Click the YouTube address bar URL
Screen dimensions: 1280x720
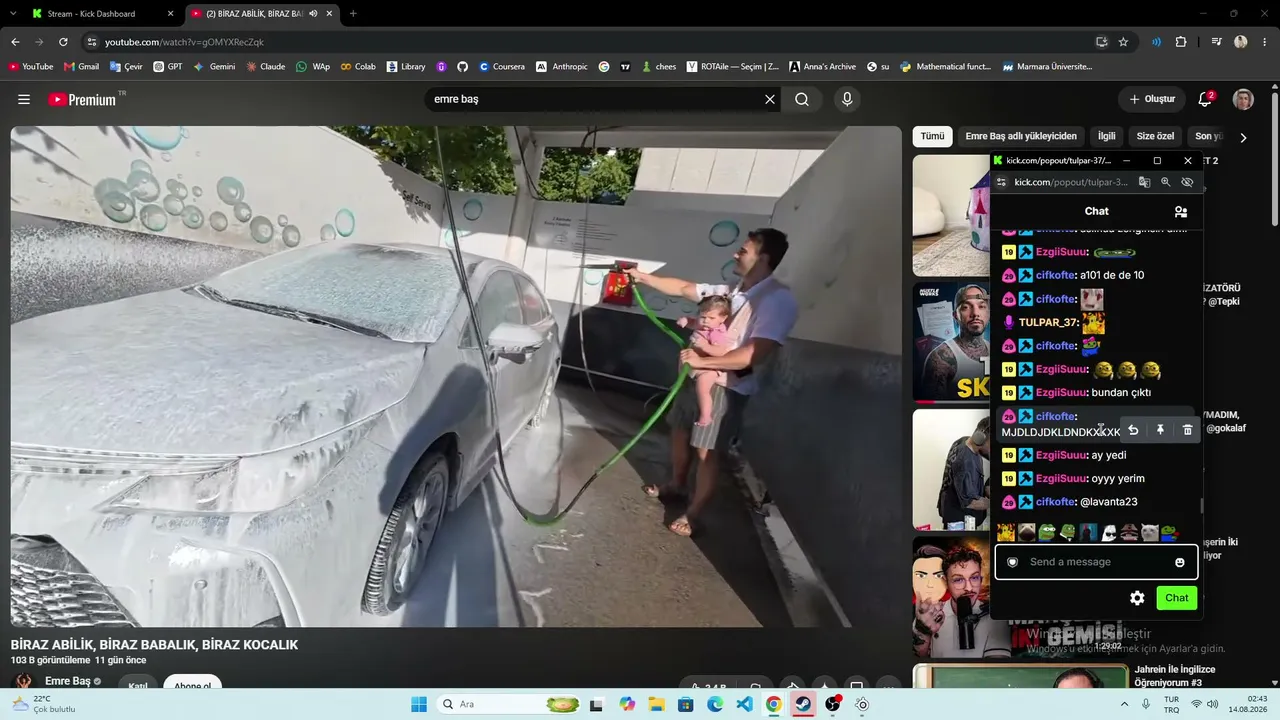[184, 42]
